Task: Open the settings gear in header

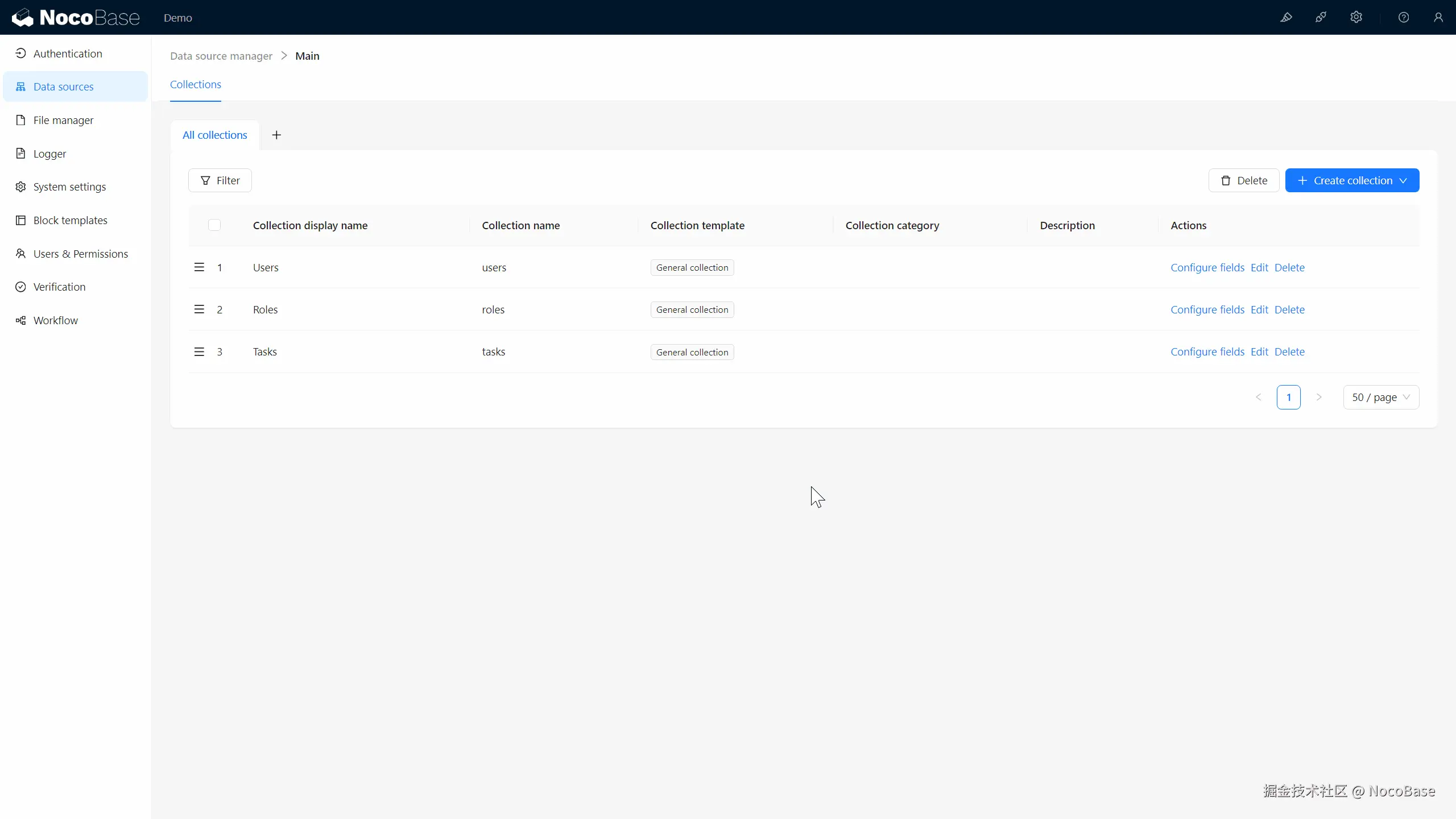Action: pos(1356,18)
